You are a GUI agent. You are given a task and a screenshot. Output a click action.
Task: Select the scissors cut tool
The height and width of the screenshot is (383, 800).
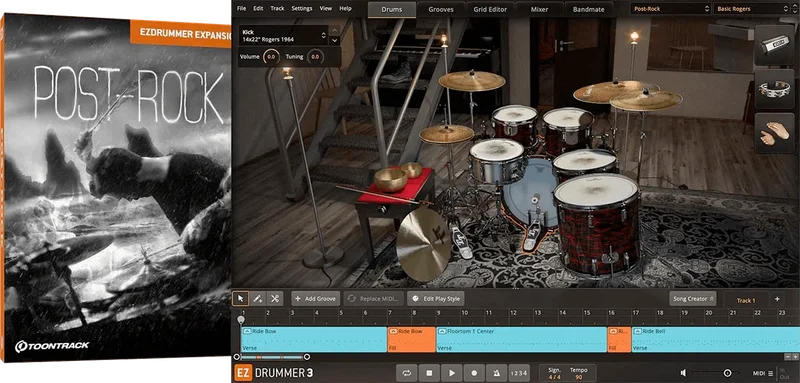pyautogui.click(x=274, y=299)
